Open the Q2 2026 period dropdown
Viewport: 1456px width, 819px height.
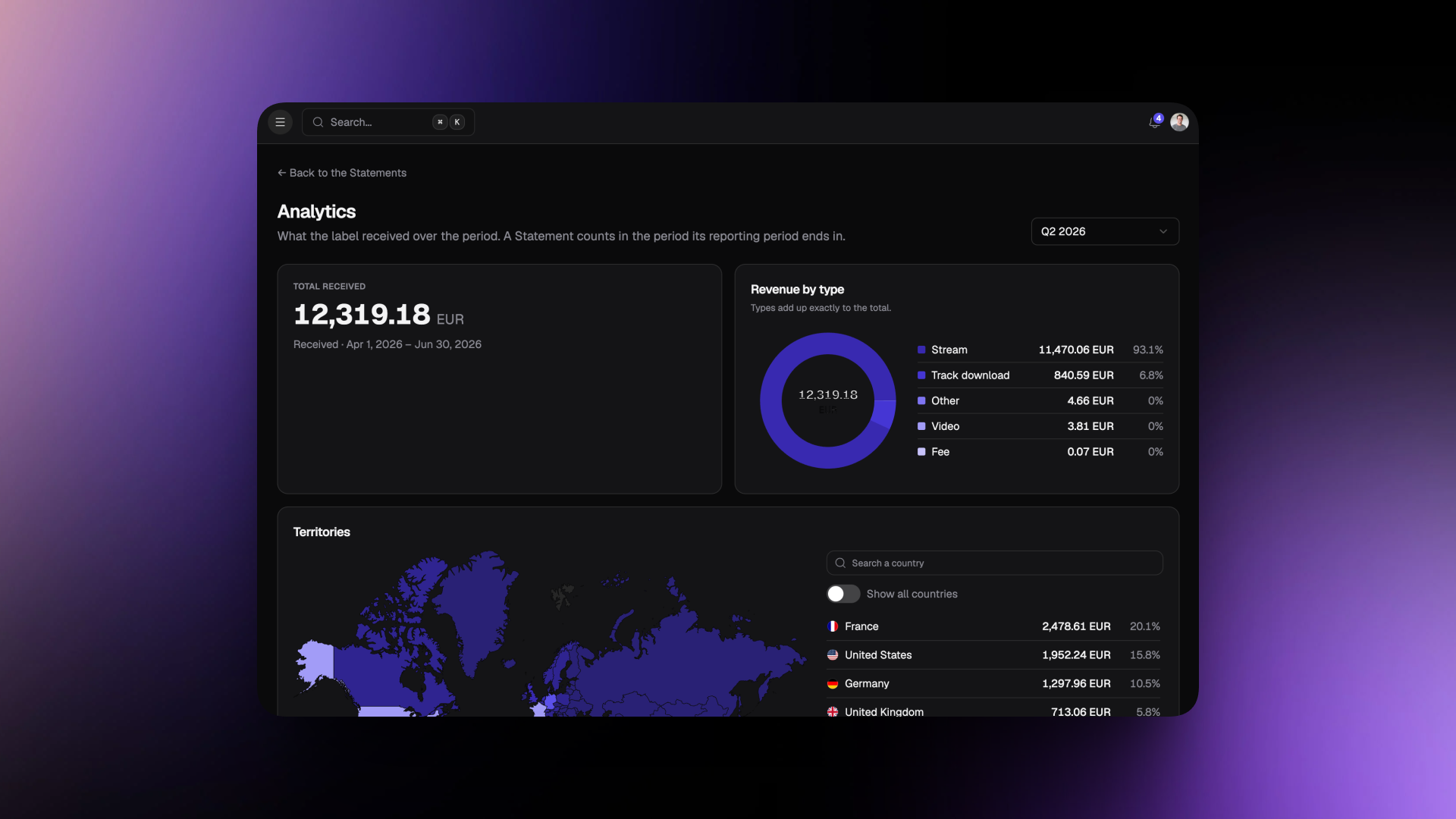coord(1105,231)
